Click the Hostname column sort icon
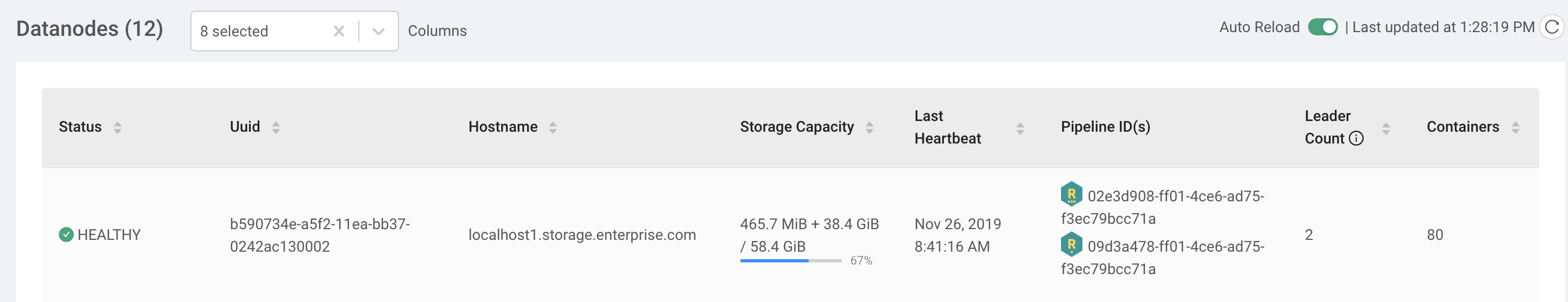The image size is (1568, 302). click(552, 127)
